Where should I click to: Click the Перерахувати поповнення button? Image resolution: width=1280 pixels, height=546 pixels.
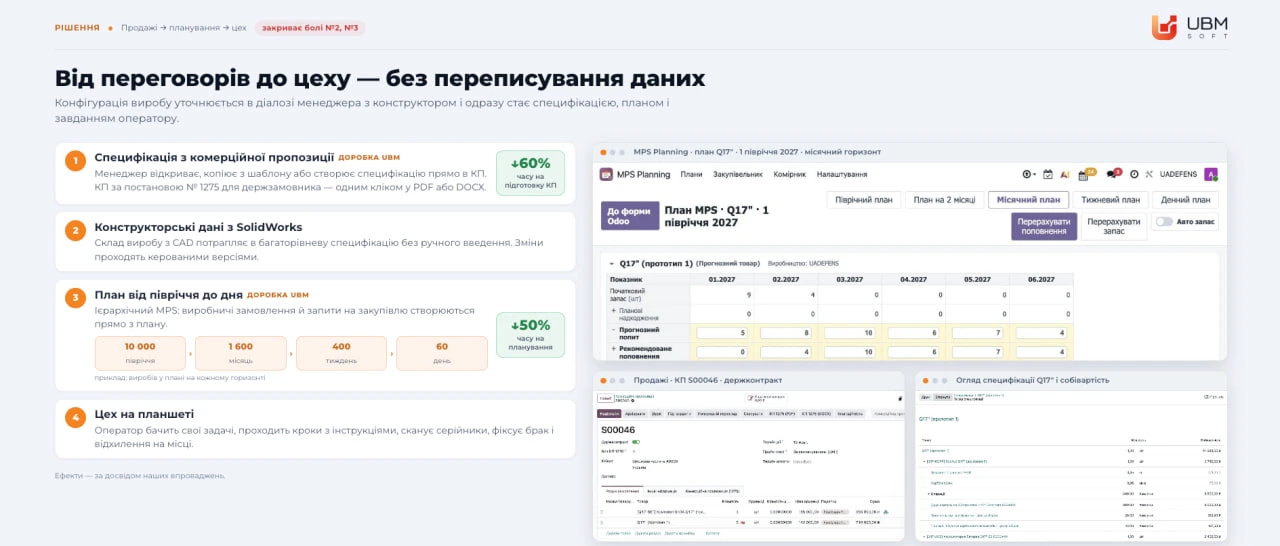coord(1043,226)
